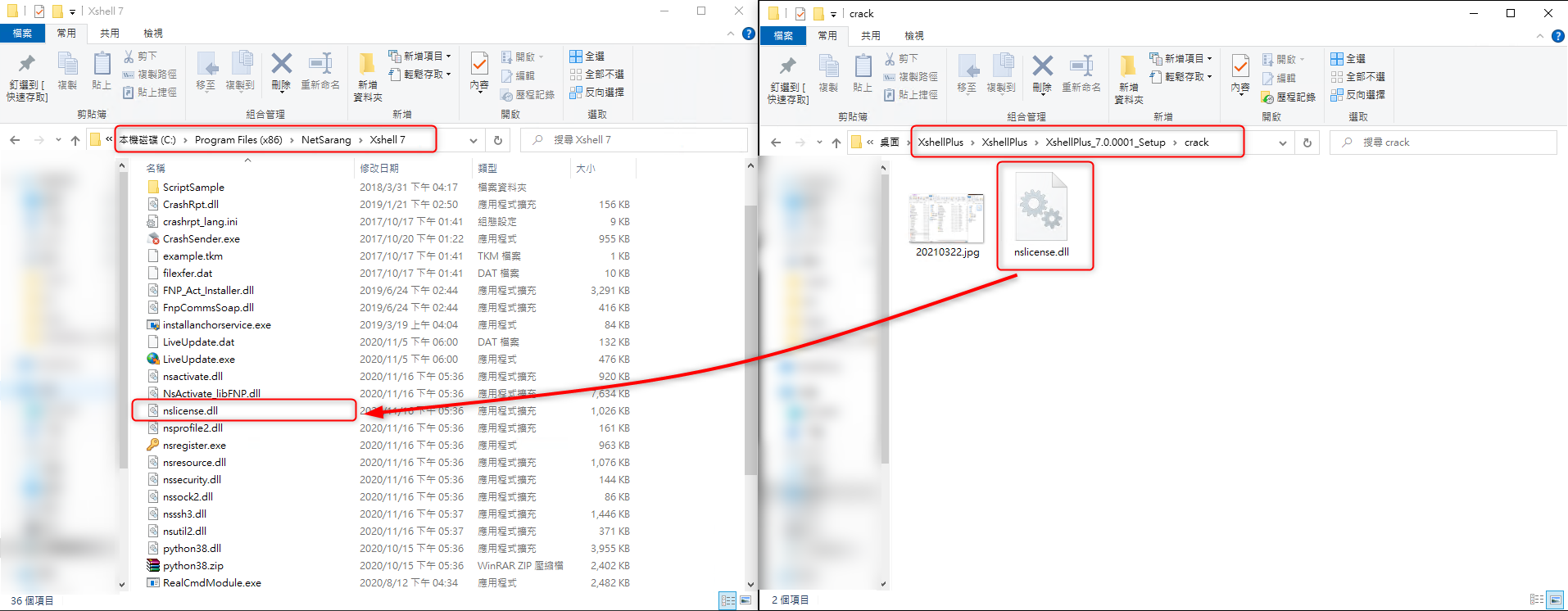The height and width of the screenshot is (611, 1568).
Task: Click Pin to Quick Access in Xshell 7 window
Action: 27,78
